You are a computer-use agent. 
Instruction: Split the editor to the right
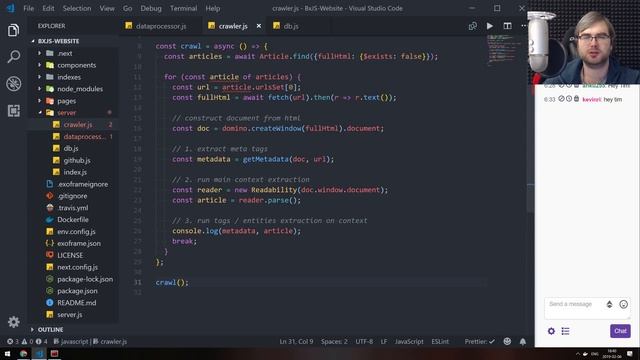507,26
